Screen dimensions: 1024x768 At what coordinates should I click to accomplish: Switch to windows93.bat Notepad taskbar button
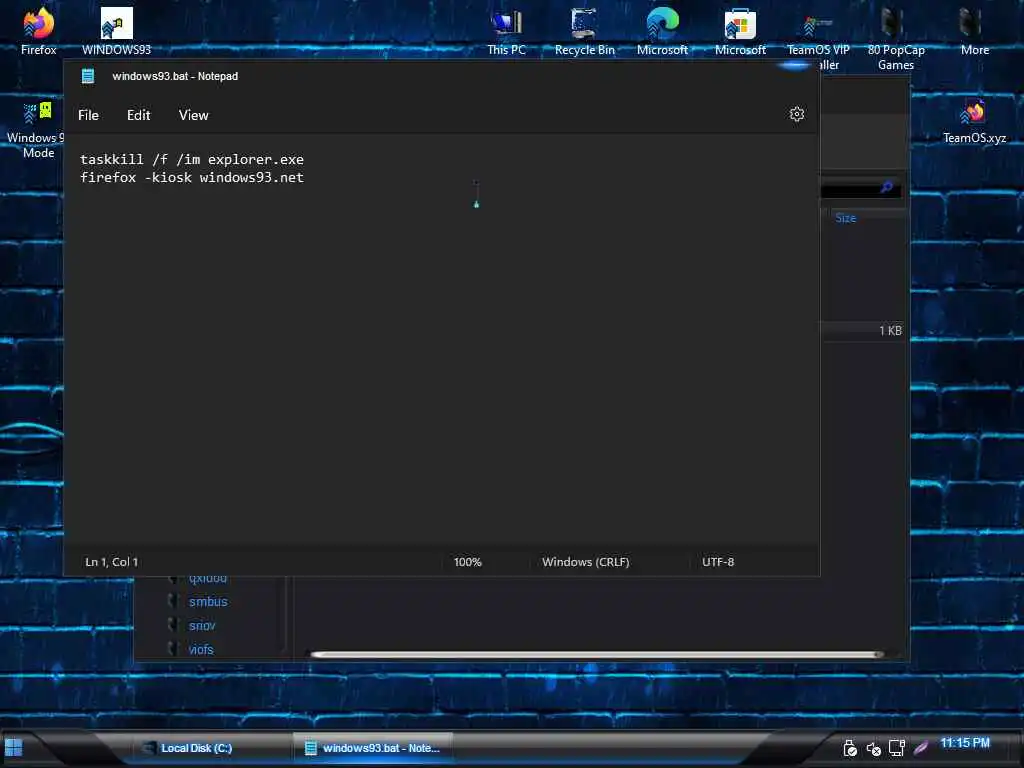[372, 748]
